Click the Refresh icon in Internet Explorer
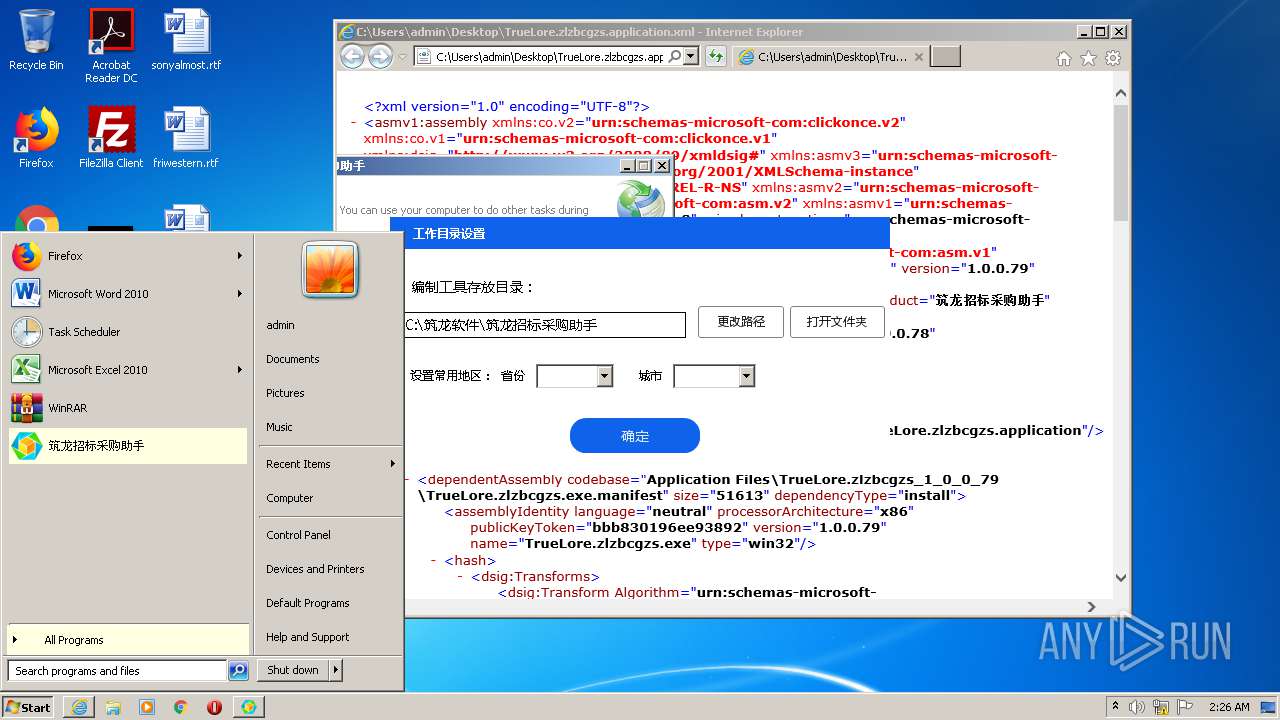This screenshot has width=1280, height=720. click(x=715, y=57)
